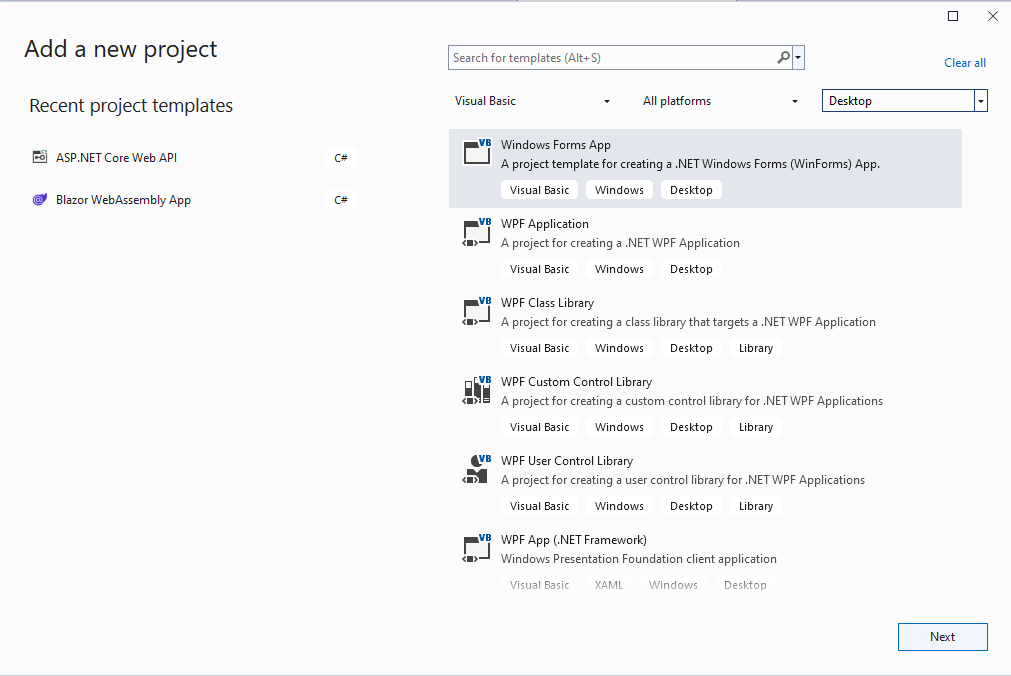This screenshot has width=1011, height=676.
Task: Open the All platforms dropdown
Action: point(795,101)
